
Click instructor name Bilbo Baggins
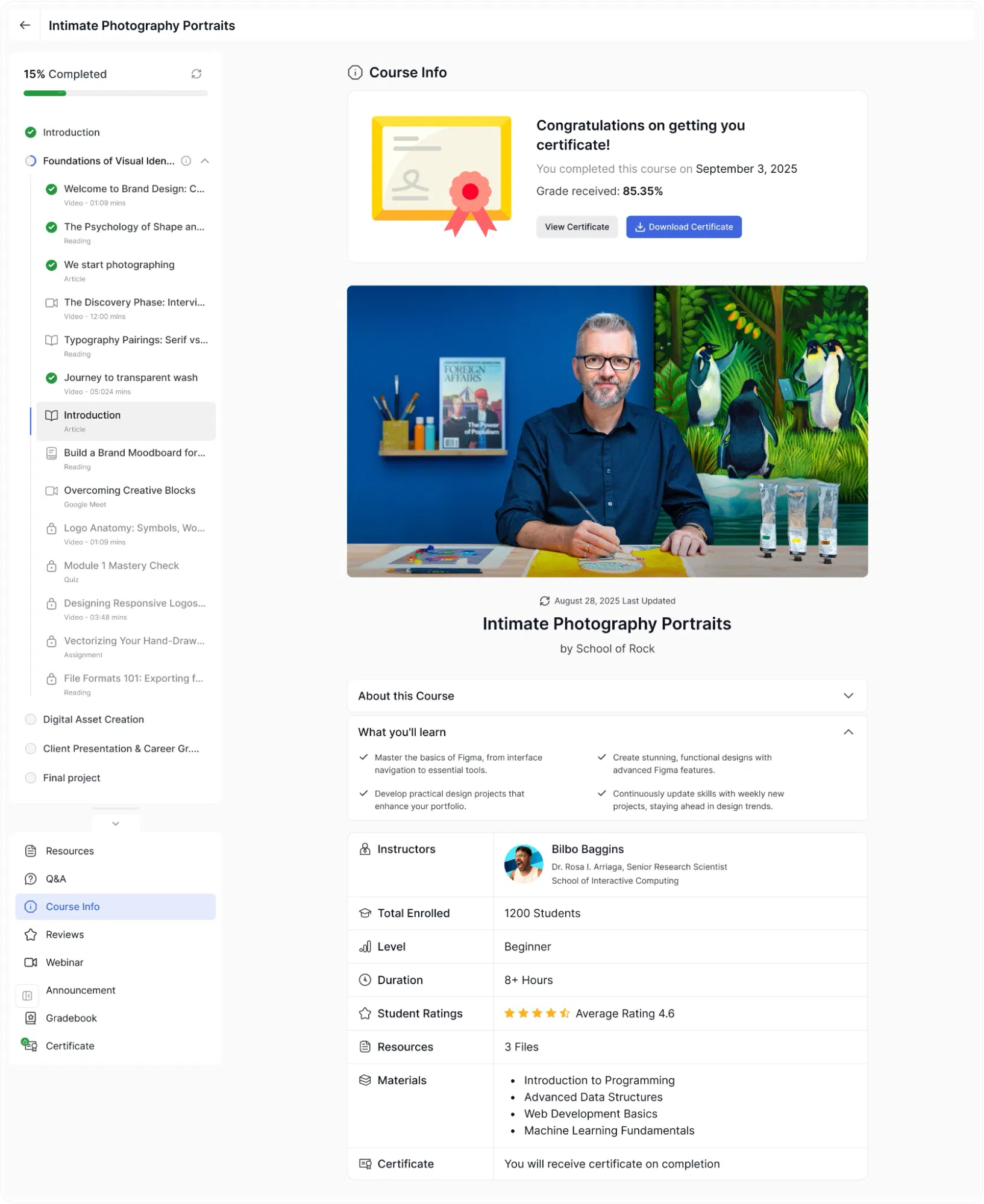coord(588,850)
